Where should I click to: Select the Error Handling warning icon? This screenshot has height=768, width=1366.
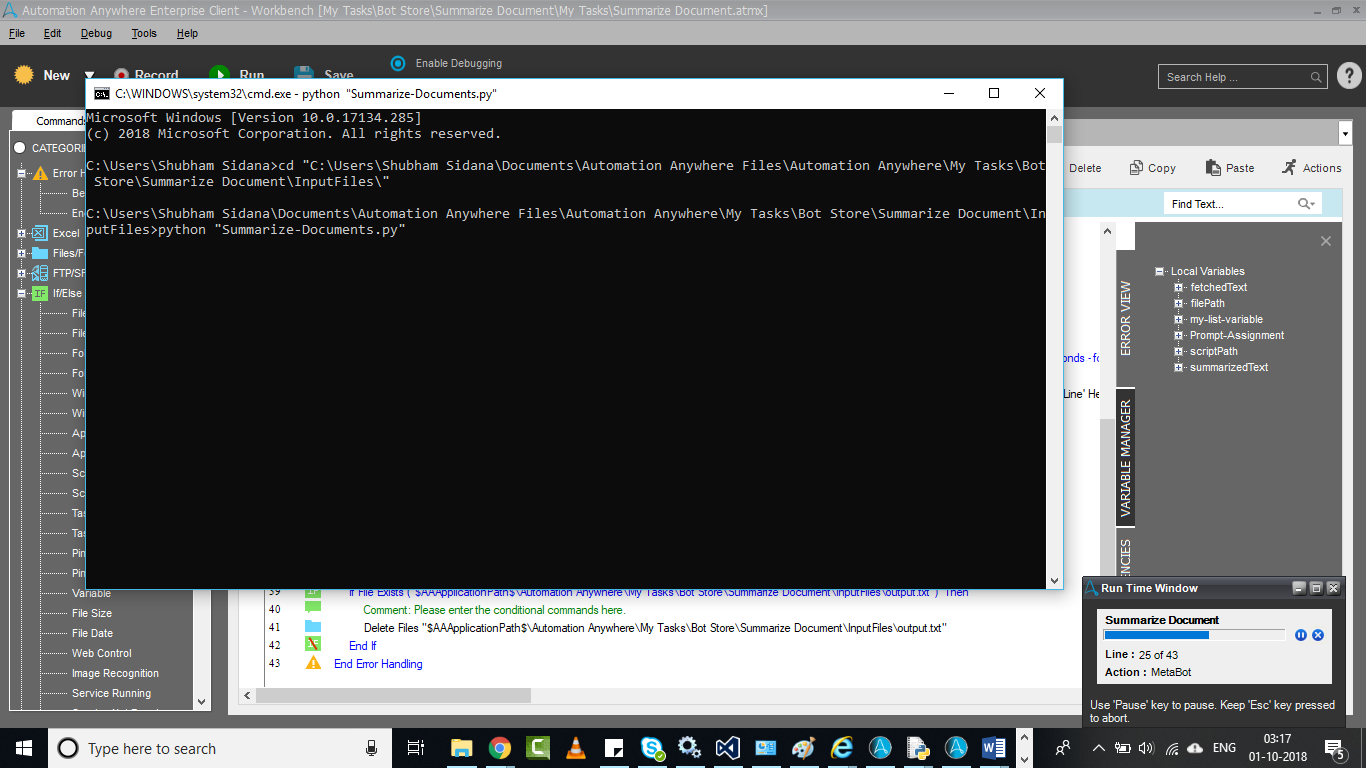point(40,173)
